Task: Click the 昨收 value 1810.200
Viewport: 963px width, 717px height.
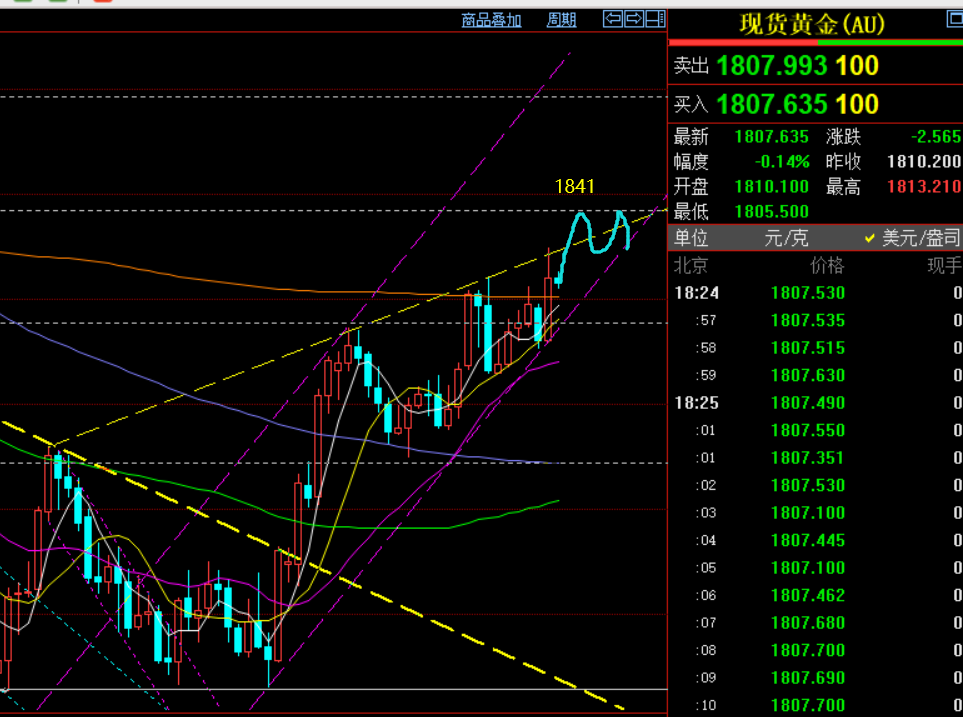Action: click(924, 162)
